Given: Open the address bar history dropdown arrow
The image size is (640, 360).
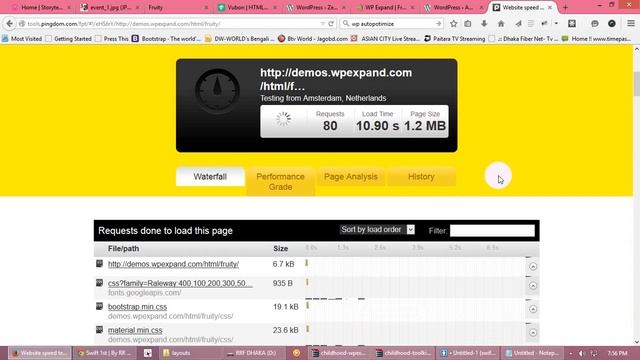Looking at the screenshot, I should tap(322, 24).
